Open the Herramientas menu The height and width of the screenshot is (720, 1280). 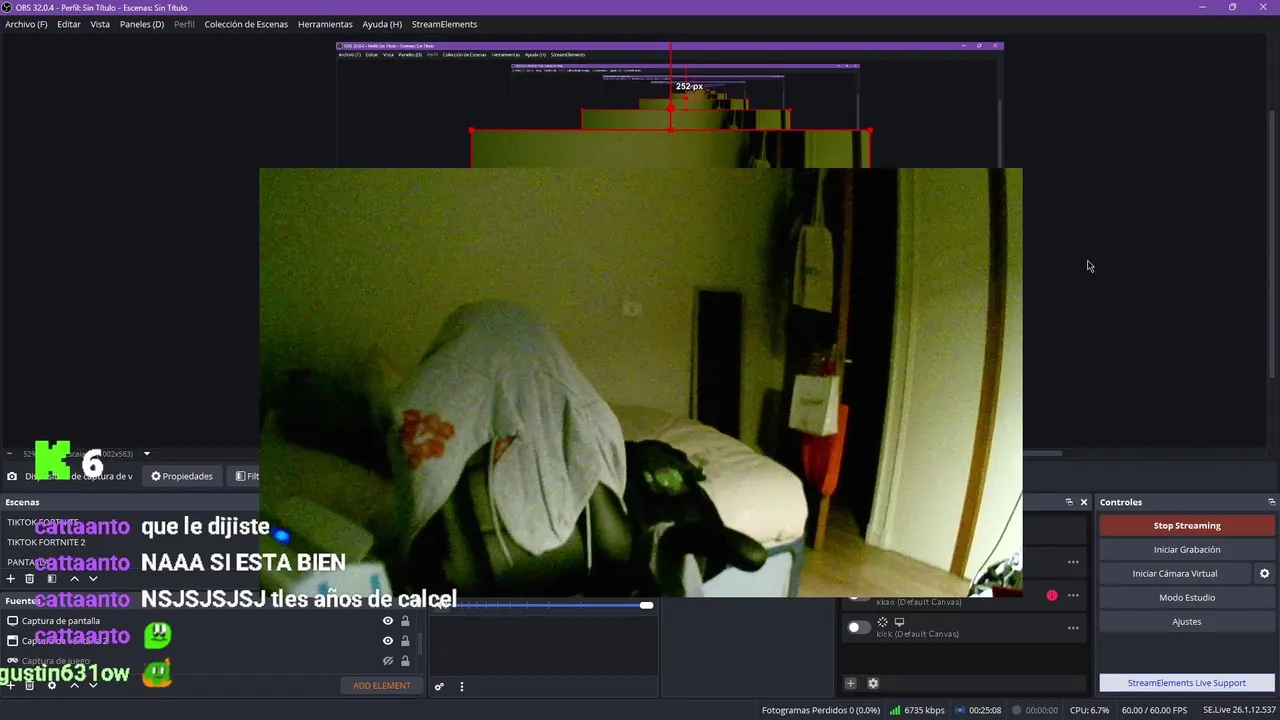(x=325, y=24)
